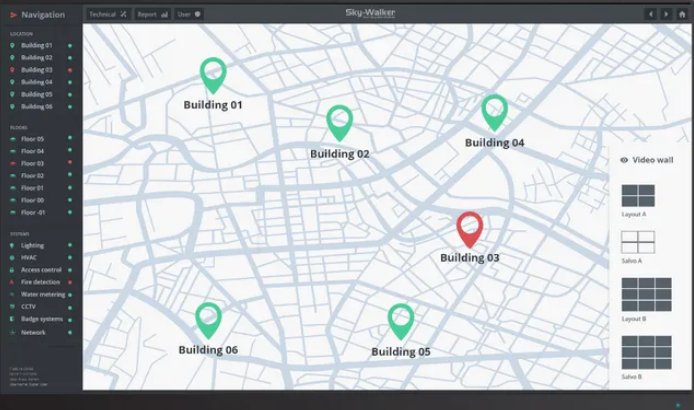Select Building 05 in the location list
This screenshot has height=410, width=694.
41,94
